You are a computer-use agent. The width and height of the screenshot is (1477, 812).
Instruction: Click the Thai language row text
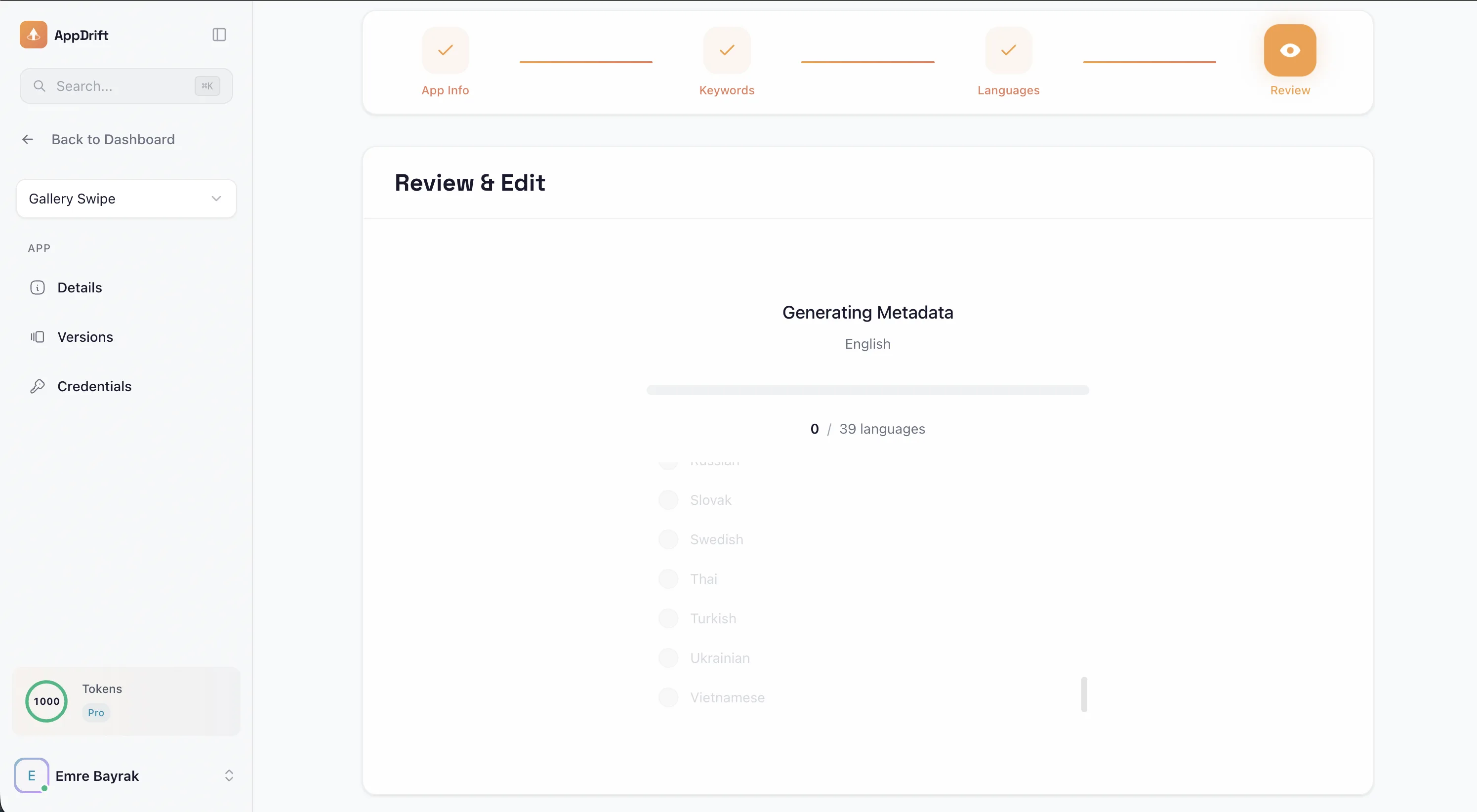tap(703, 579)
